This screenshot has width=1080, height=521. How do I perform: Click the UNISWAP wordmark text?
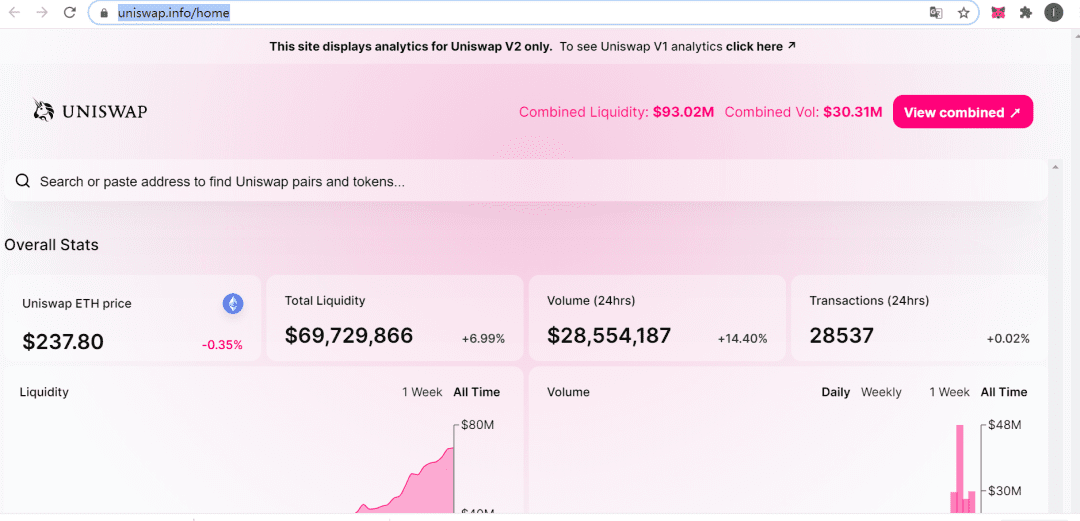point(105,112)
